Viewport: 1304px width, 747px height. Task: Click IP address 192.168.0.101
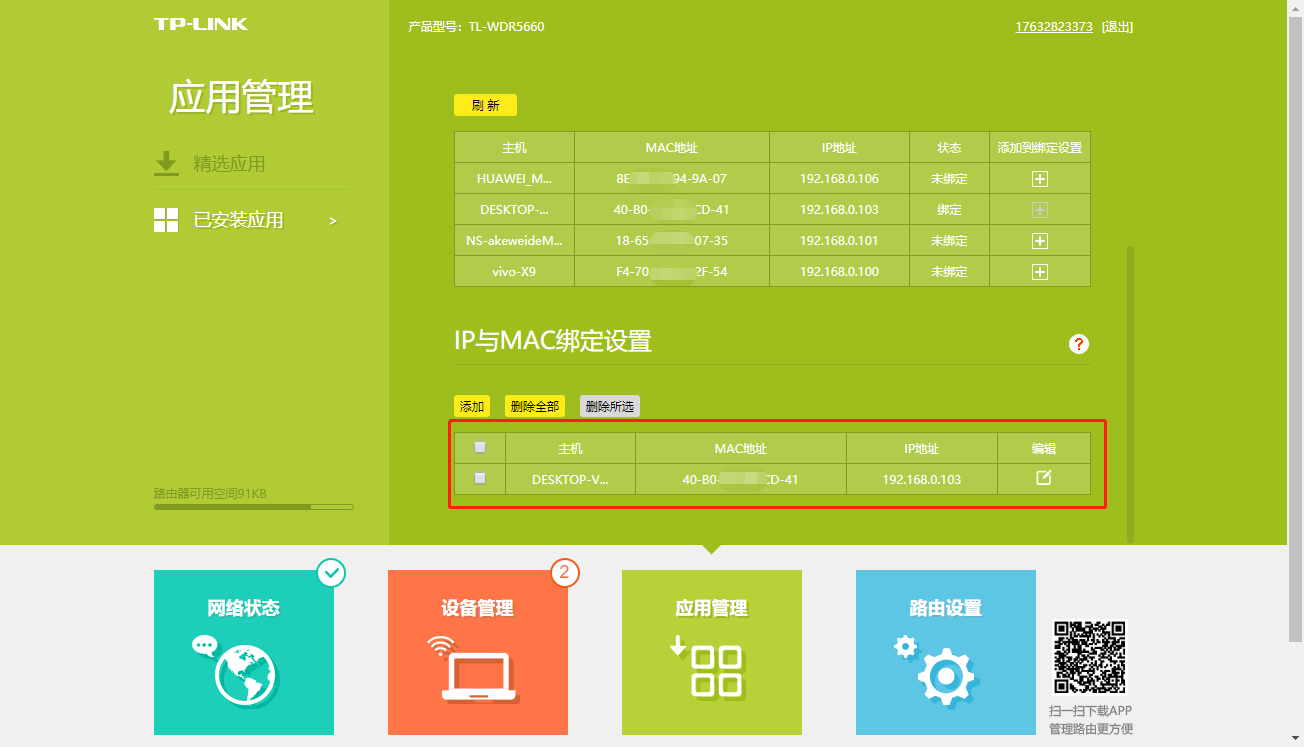coord(839,241)
